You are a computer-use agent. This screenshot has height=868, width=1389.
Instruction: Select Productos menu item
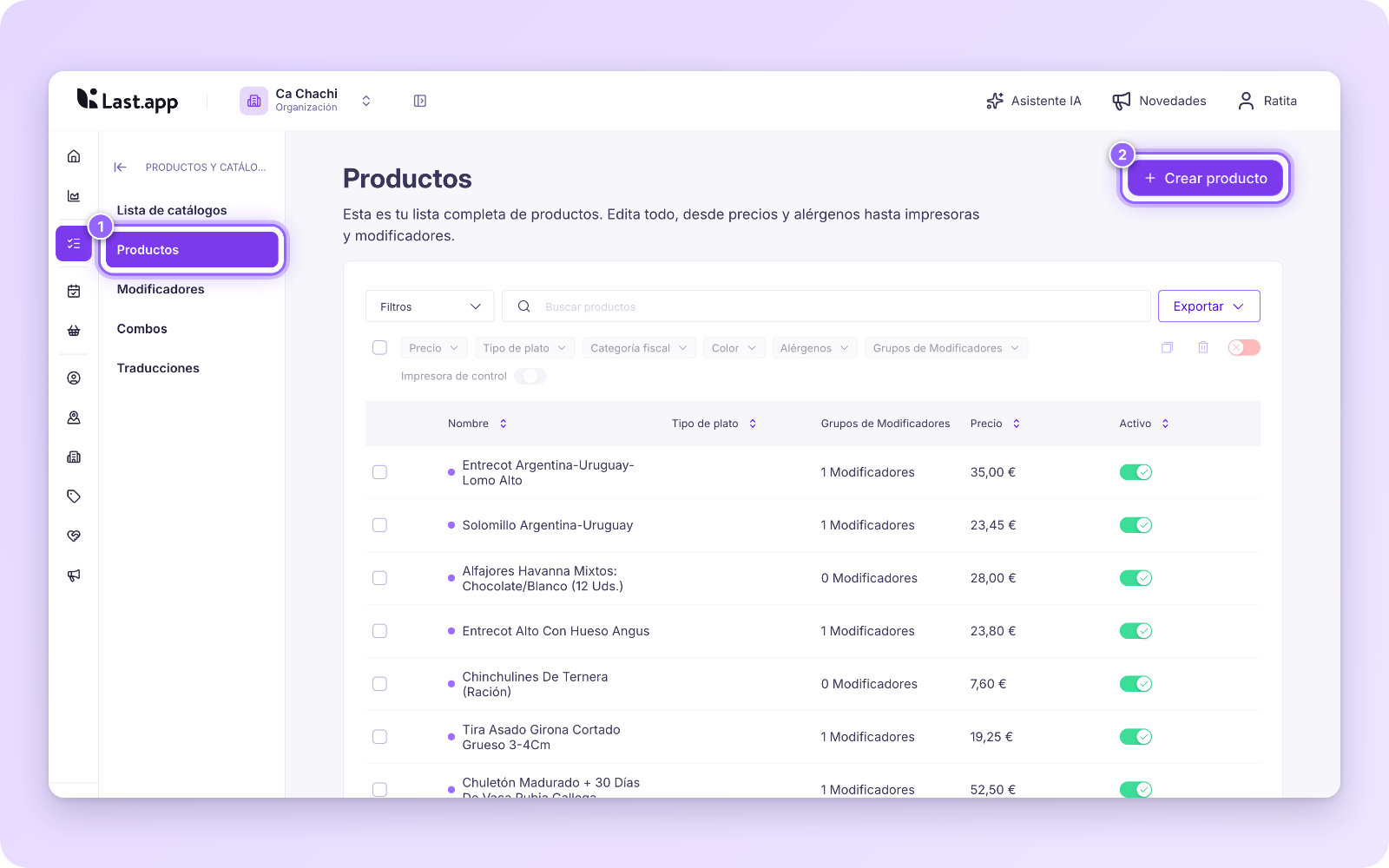(x=192, y=250)
